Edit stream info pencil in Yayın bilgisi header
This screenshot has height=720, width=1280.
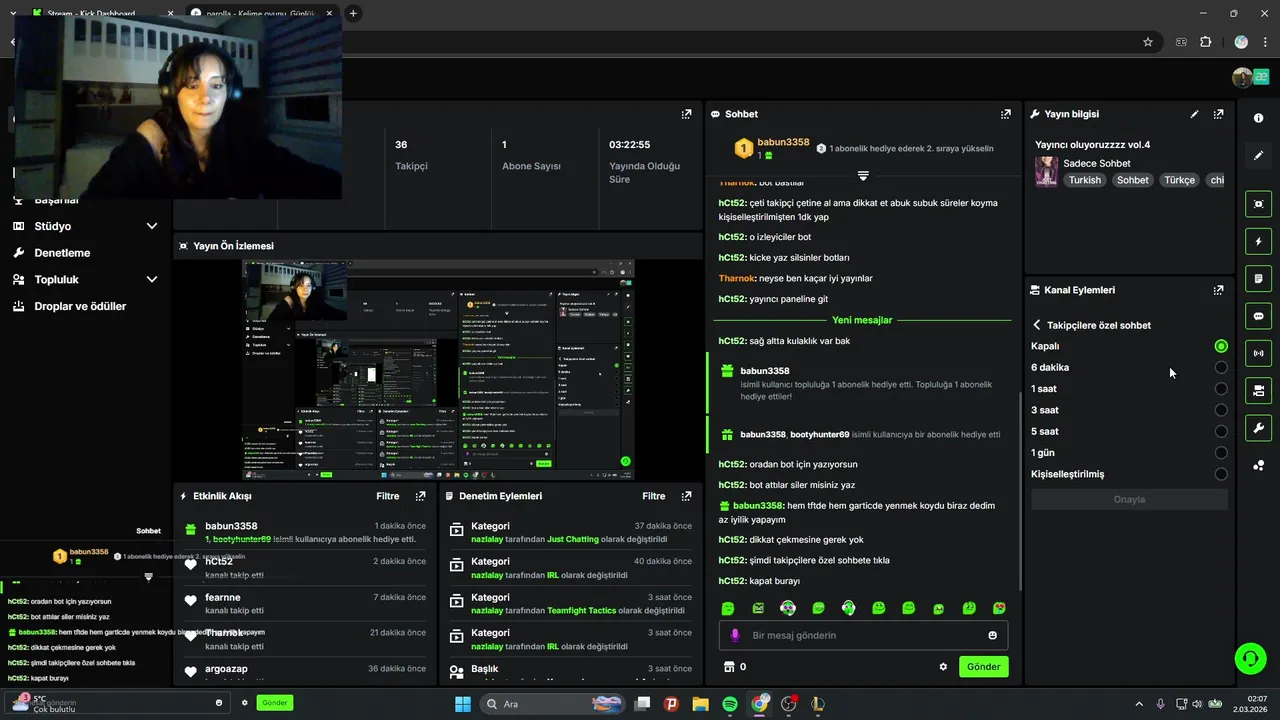(1194, 114)
